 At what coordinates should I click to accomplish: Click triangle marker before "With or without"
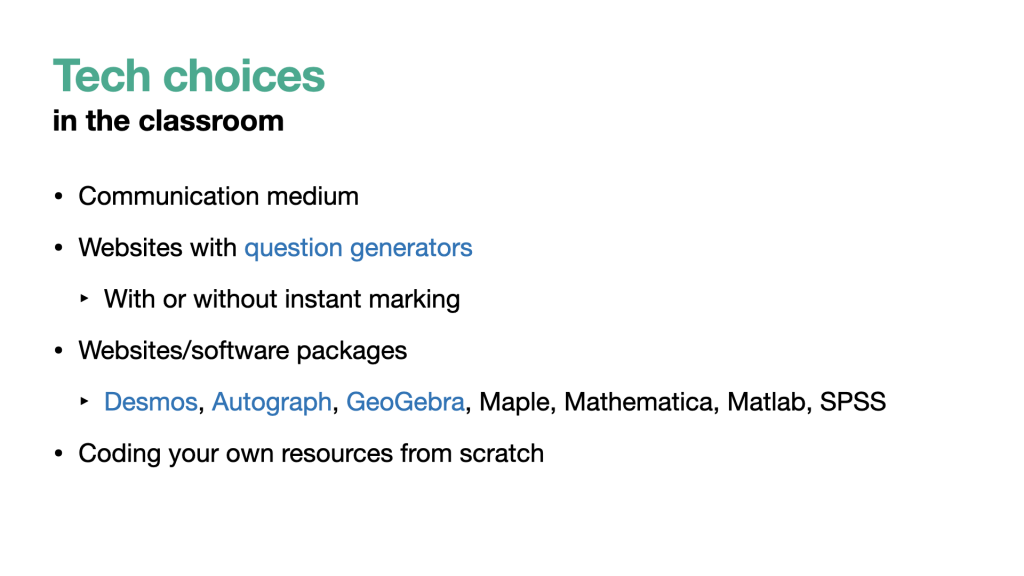point(85,299)
